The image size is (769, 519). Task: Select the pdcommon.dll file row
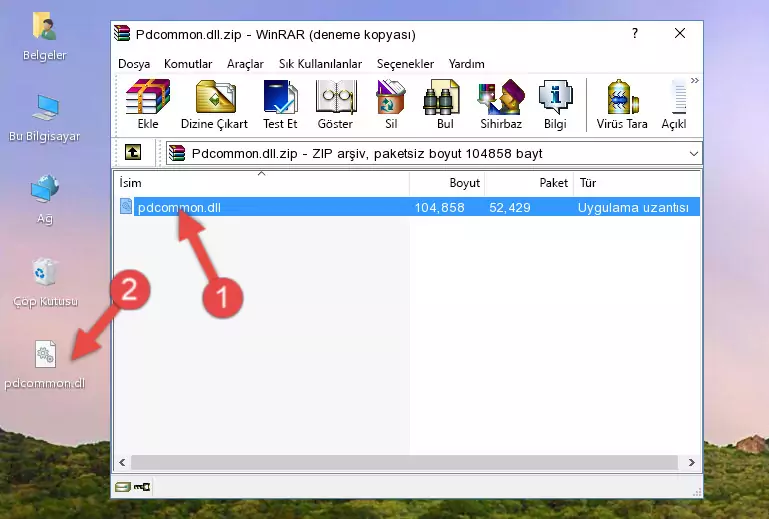(409, 207)
